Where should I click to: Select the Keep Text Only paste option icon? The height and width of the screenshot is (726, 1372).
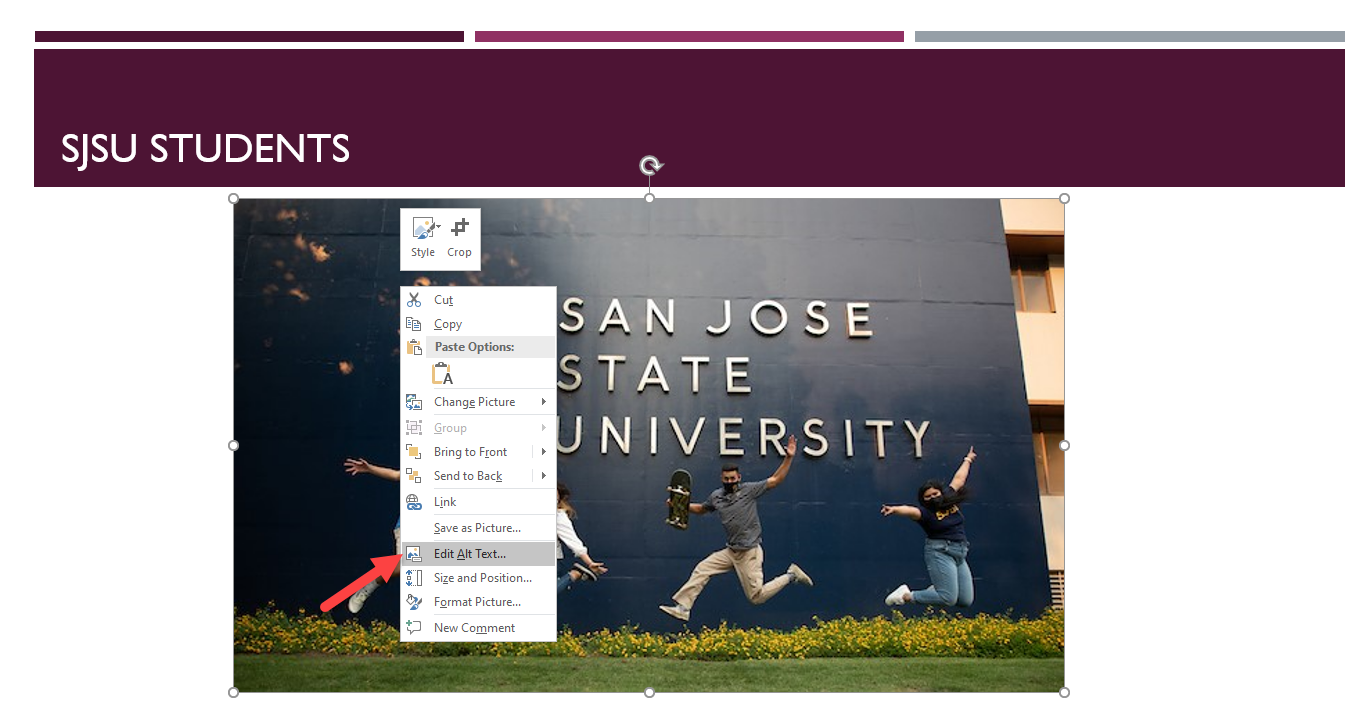coord(441,372)
